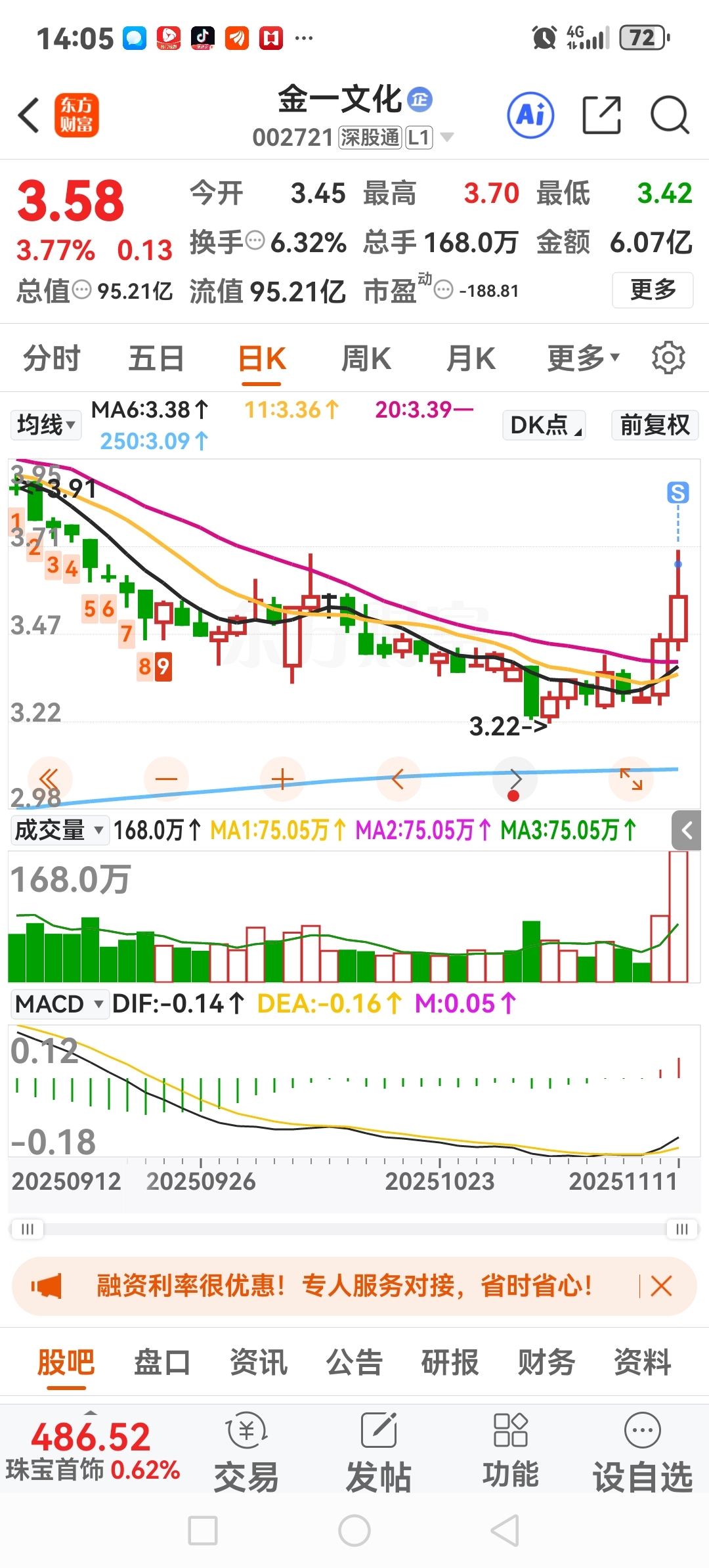Tap the share/export icon
709x1568 pixels.
[602, 115]
